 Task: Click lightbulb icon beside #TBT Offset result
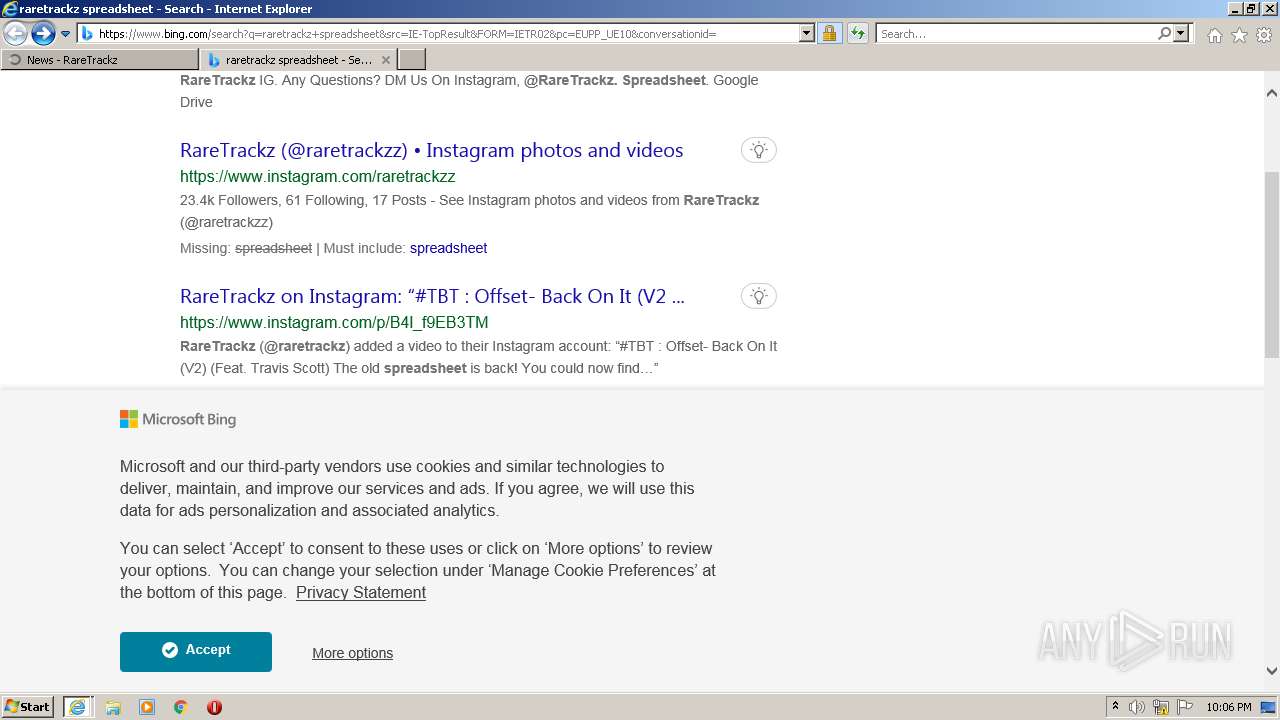point(759,296)
